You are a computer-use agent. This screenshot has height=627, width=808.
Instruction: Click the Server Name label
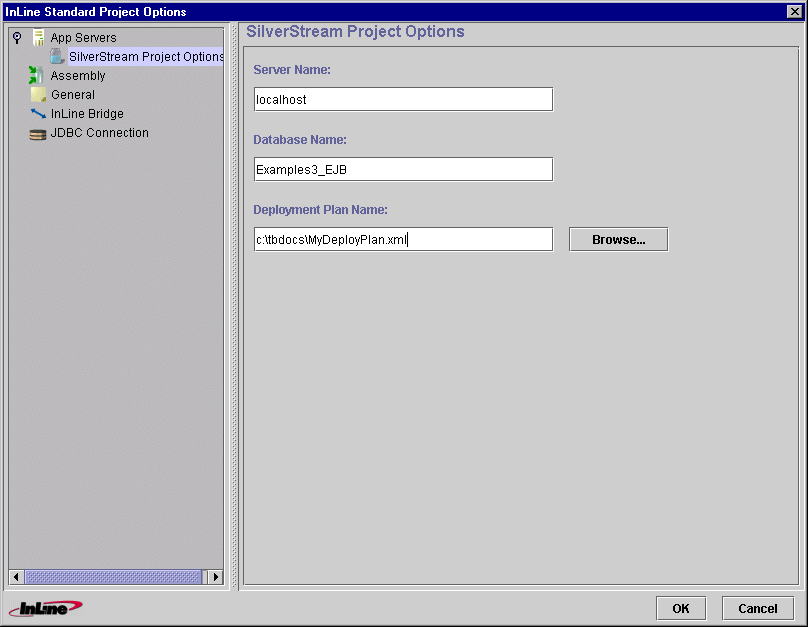tap(292, 70)
